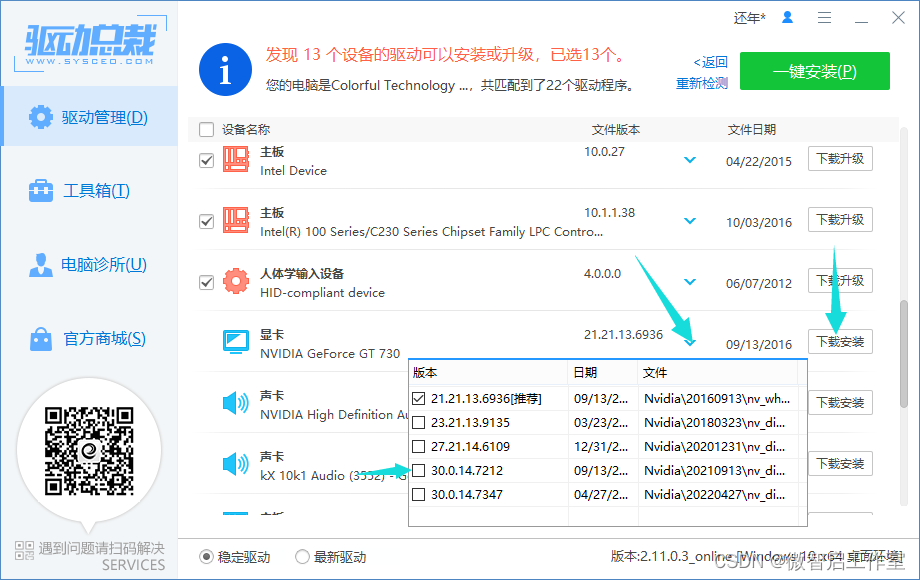Image resolution: width=920 pixels, height=580 pixels.
Task: Expand version dropdown for Intel Device 10.0.27
Action: (x=690, y=160)
